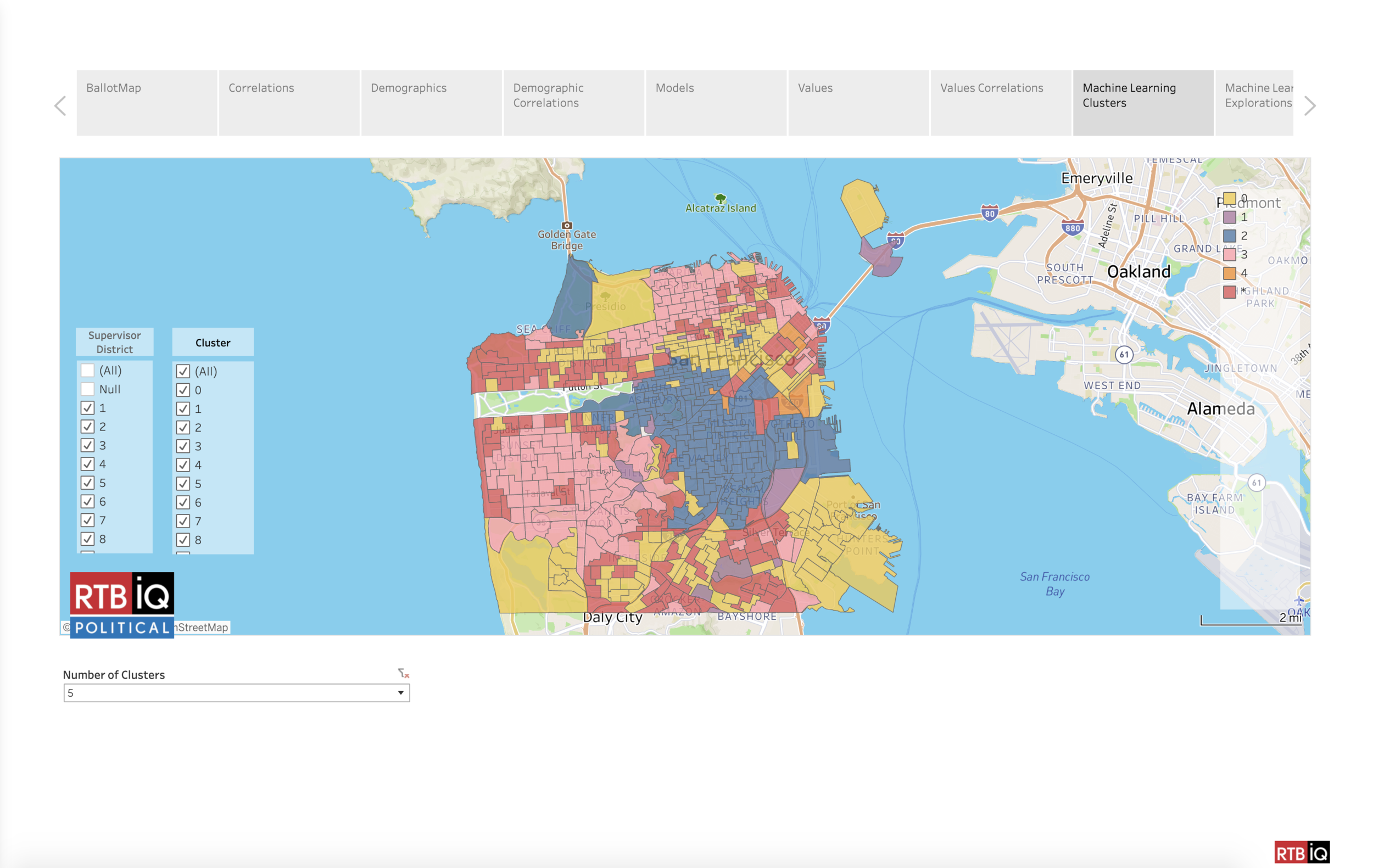The image size is (1373, 868).
Task: Click the small RTB iQ logo in the bottom corner
Action: pos(1302,853)
